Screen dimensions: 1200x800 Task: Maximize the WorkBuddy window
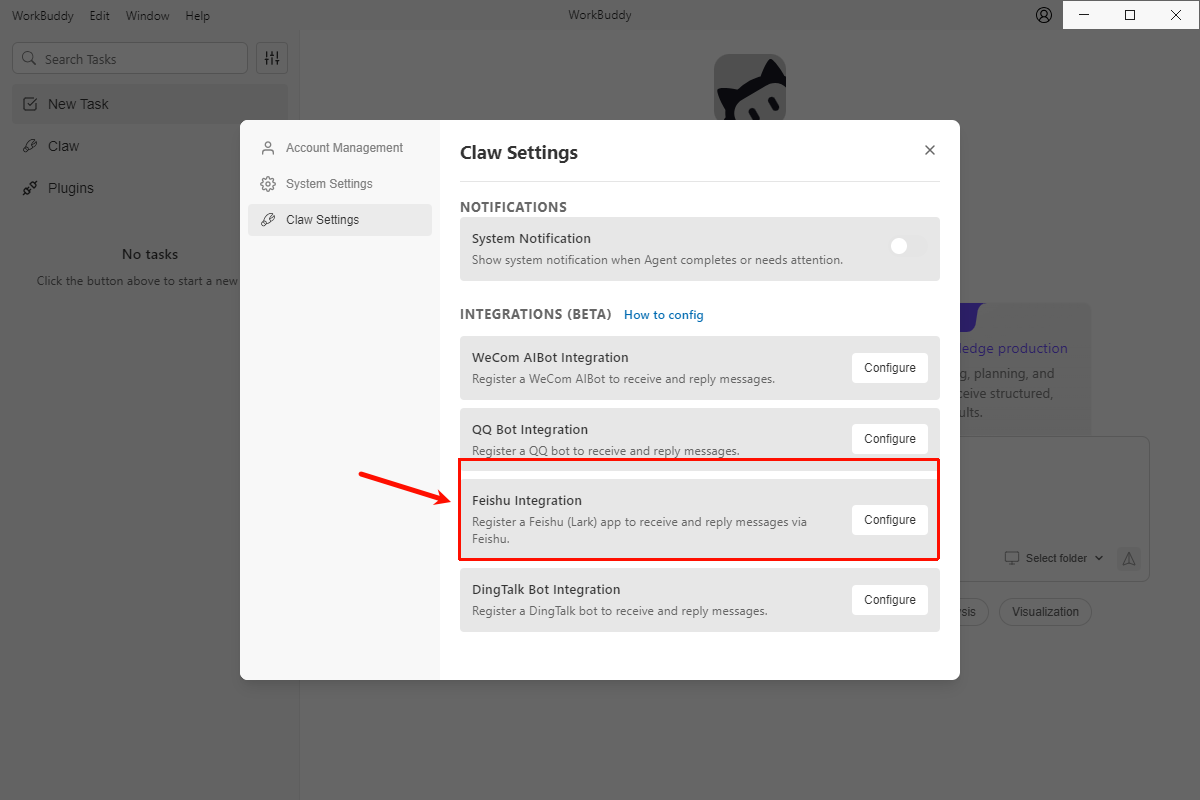click(1130, 15)
